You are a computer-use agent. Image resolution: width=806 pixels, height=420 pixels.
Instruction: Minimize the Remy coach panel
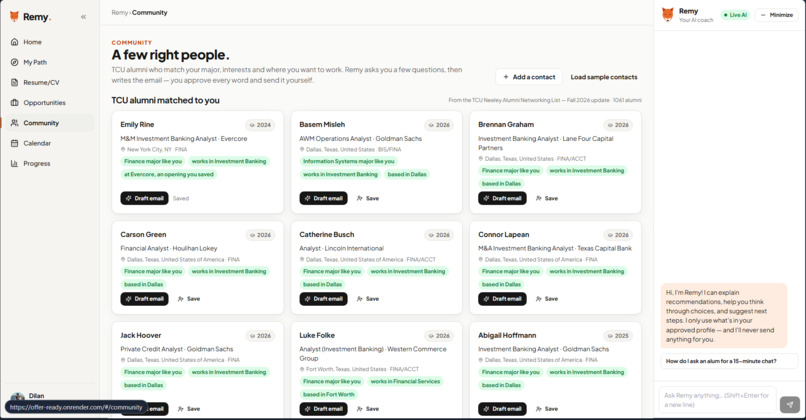click(777, 15)
